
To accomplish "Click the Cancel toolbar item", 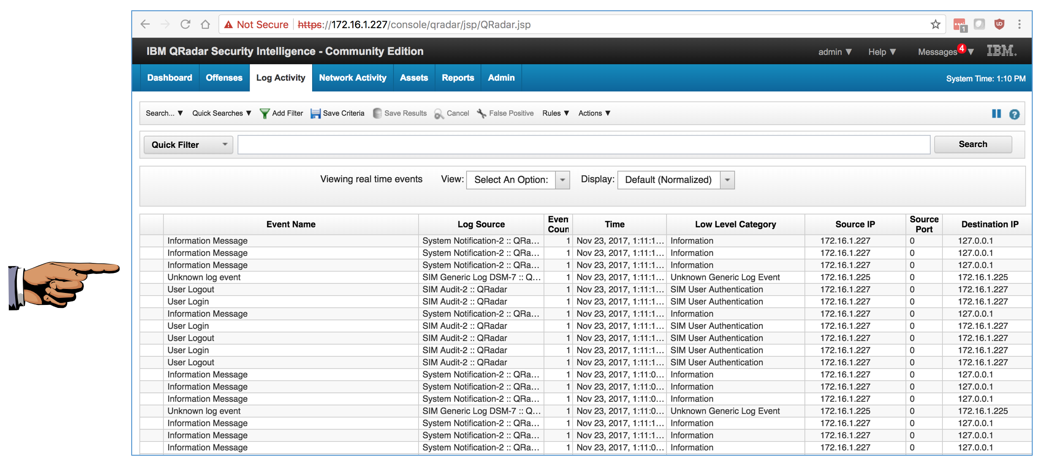I will 451,114.
